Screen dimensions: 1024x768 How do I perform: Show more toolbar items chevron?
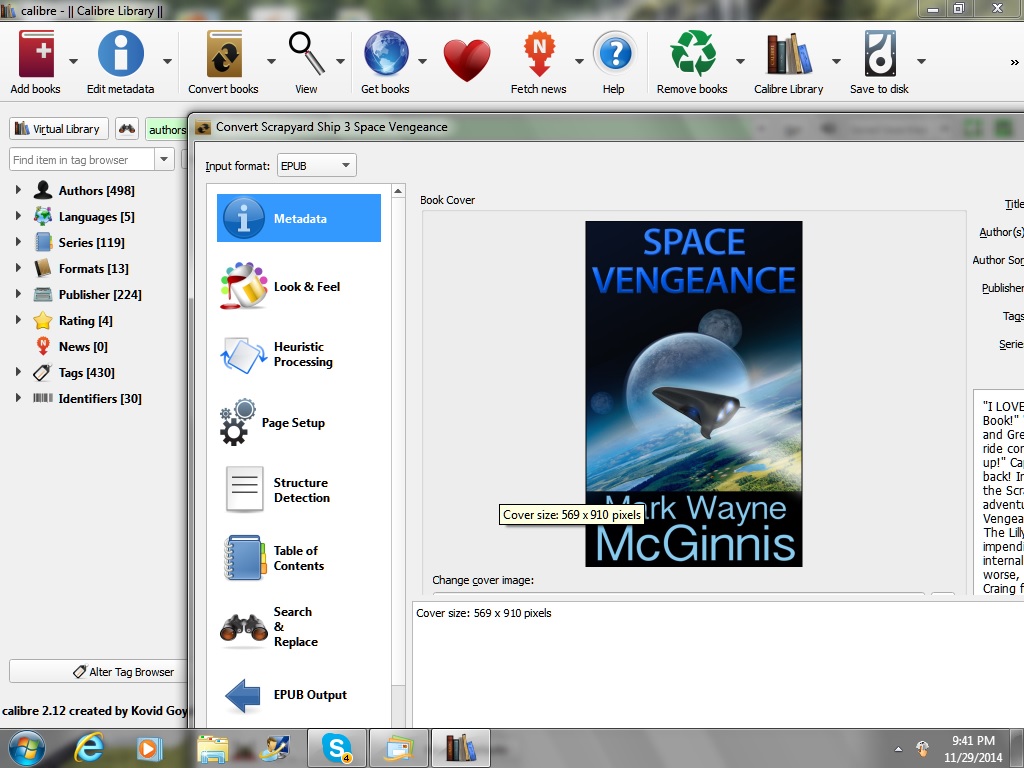pyautogui.click(x=1014, y=62)
